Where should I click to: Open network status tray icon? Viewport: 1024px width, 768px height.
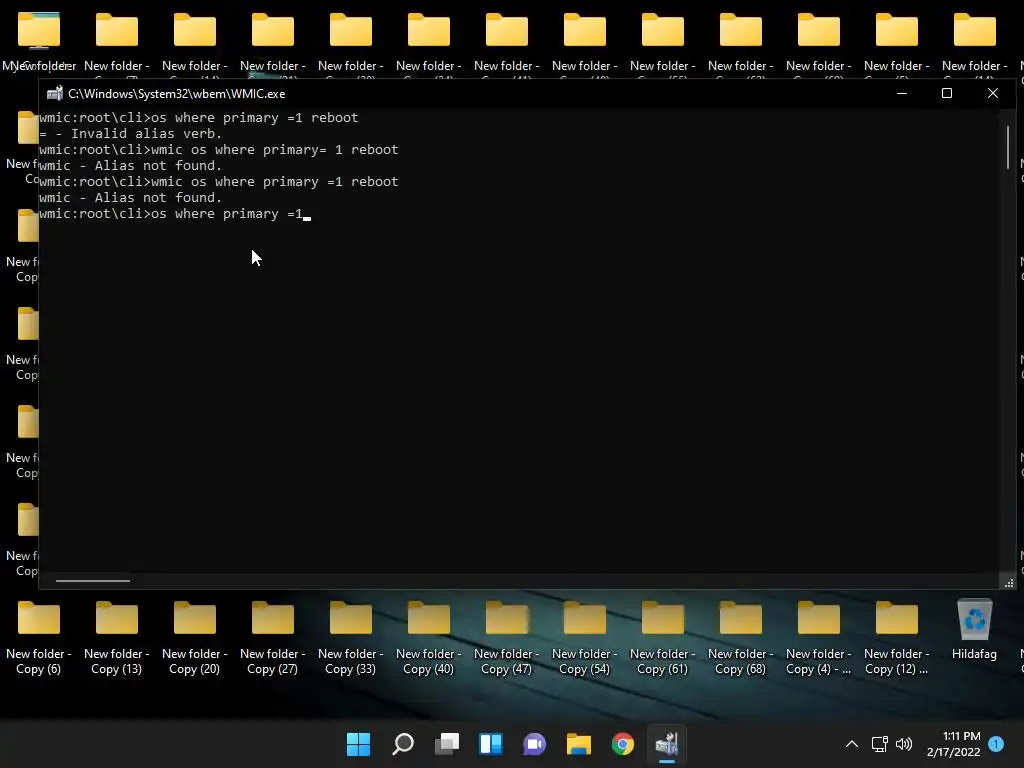(880, 744)
